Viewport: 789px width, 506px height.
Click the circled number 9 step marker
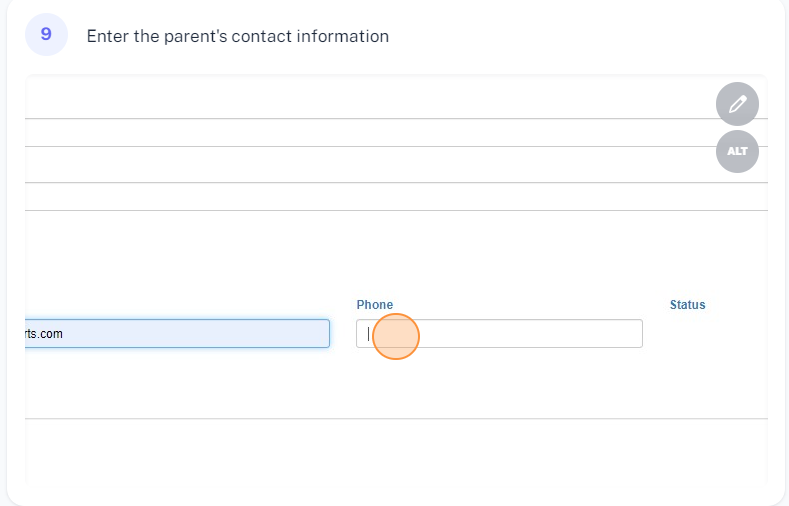46,35
